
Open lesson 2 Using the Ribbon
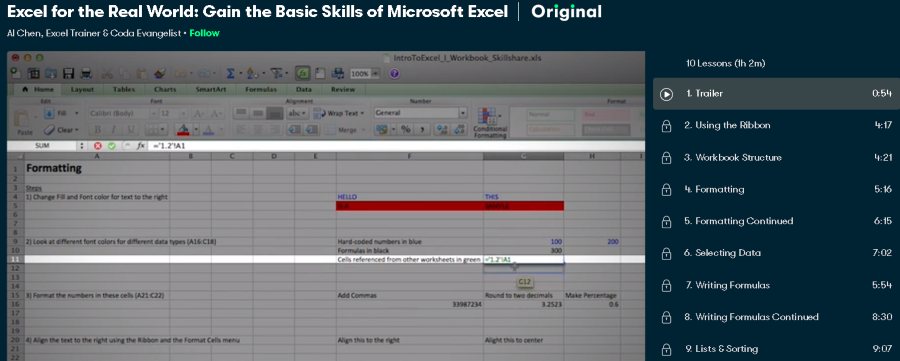[x=776, y=126]
